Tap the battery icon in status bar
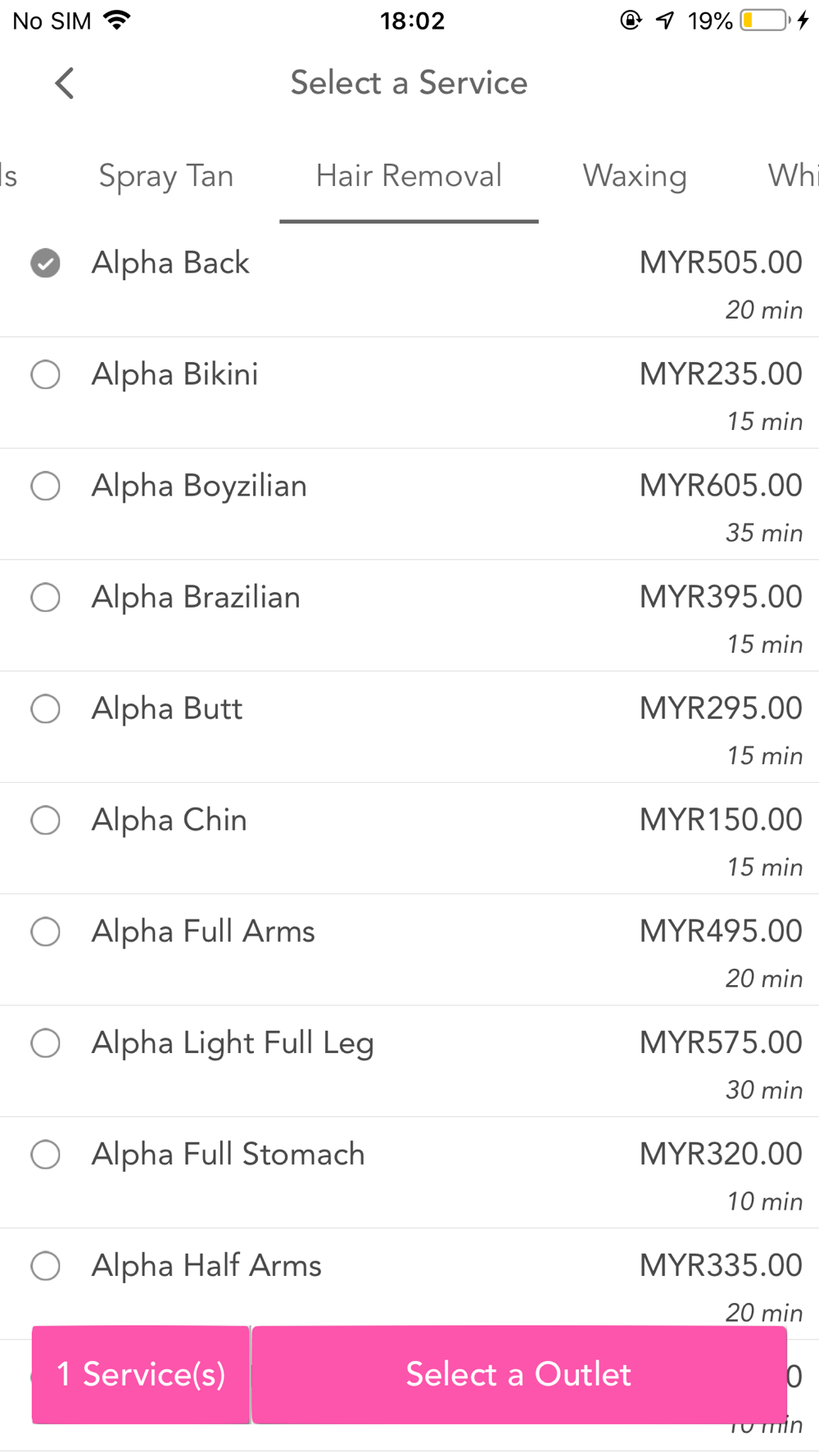Image resolution: width=819 pixels, height=1456 pixels. tap(765, 20)
